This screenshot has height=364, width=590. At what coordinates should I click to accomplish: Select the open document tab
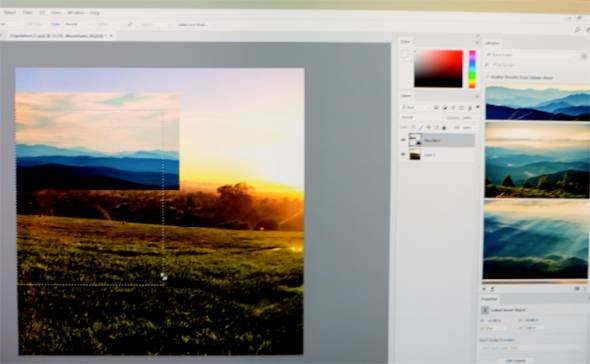[58, 36]
